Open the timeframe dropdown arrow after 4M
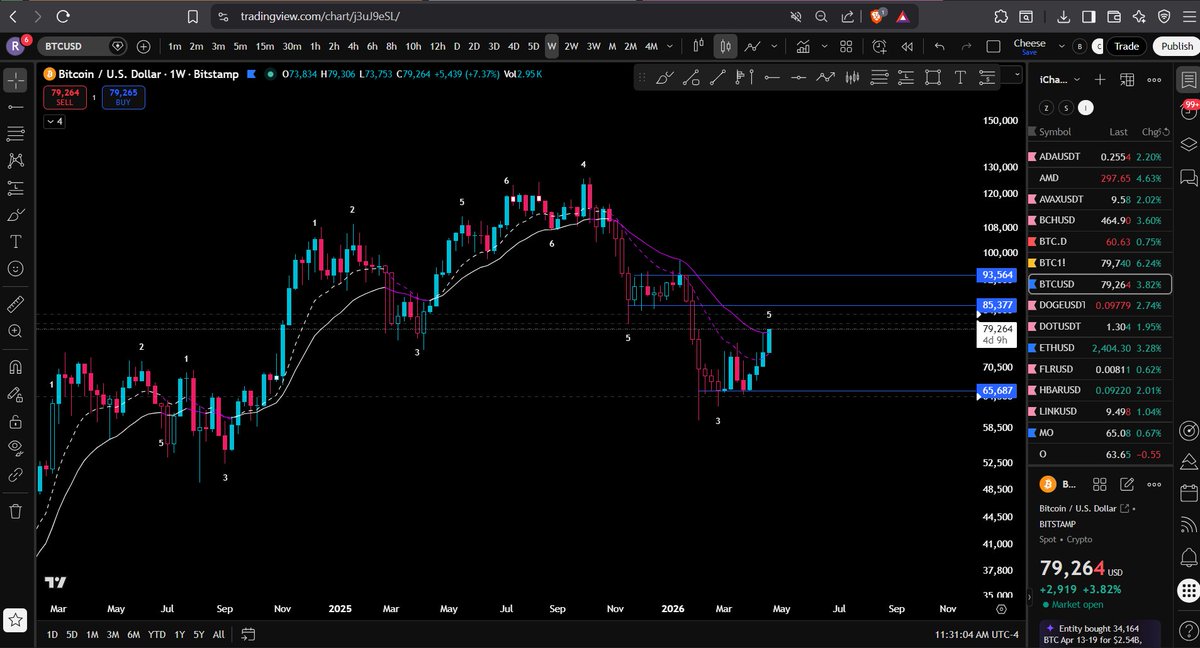Viewport: 1200px width, 648px height. point(670,46)
